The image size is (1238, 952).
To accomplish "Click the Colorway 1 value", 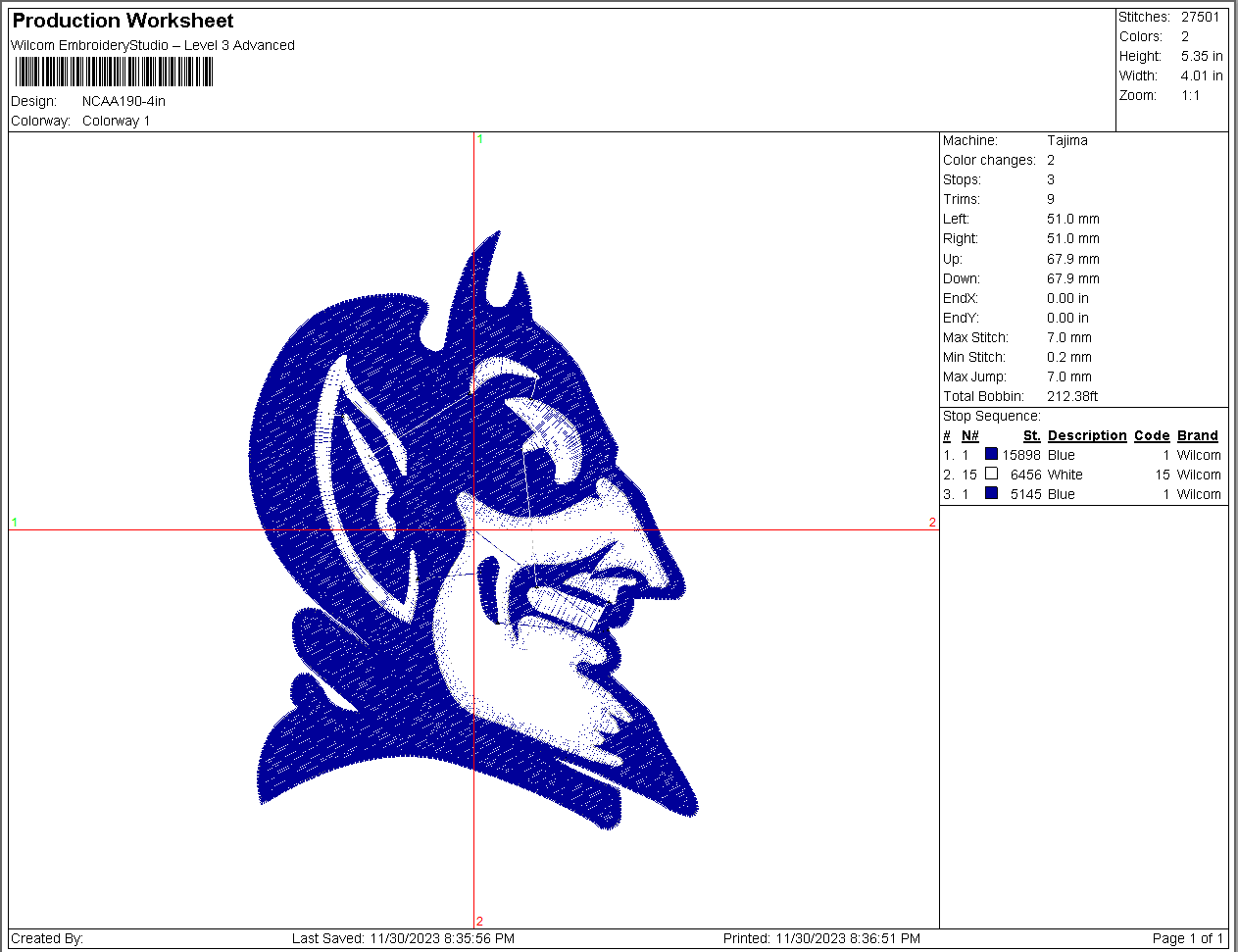I will tap(116, 121).
